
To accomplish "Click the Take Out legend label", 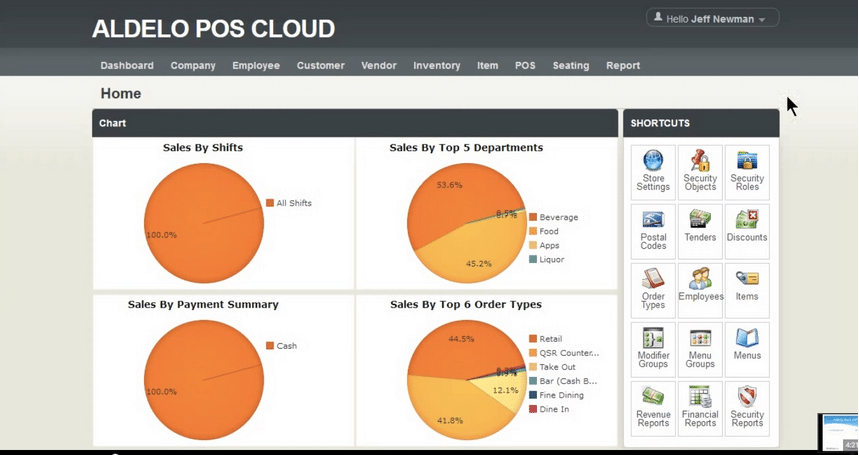I will (x=558, y=367).
